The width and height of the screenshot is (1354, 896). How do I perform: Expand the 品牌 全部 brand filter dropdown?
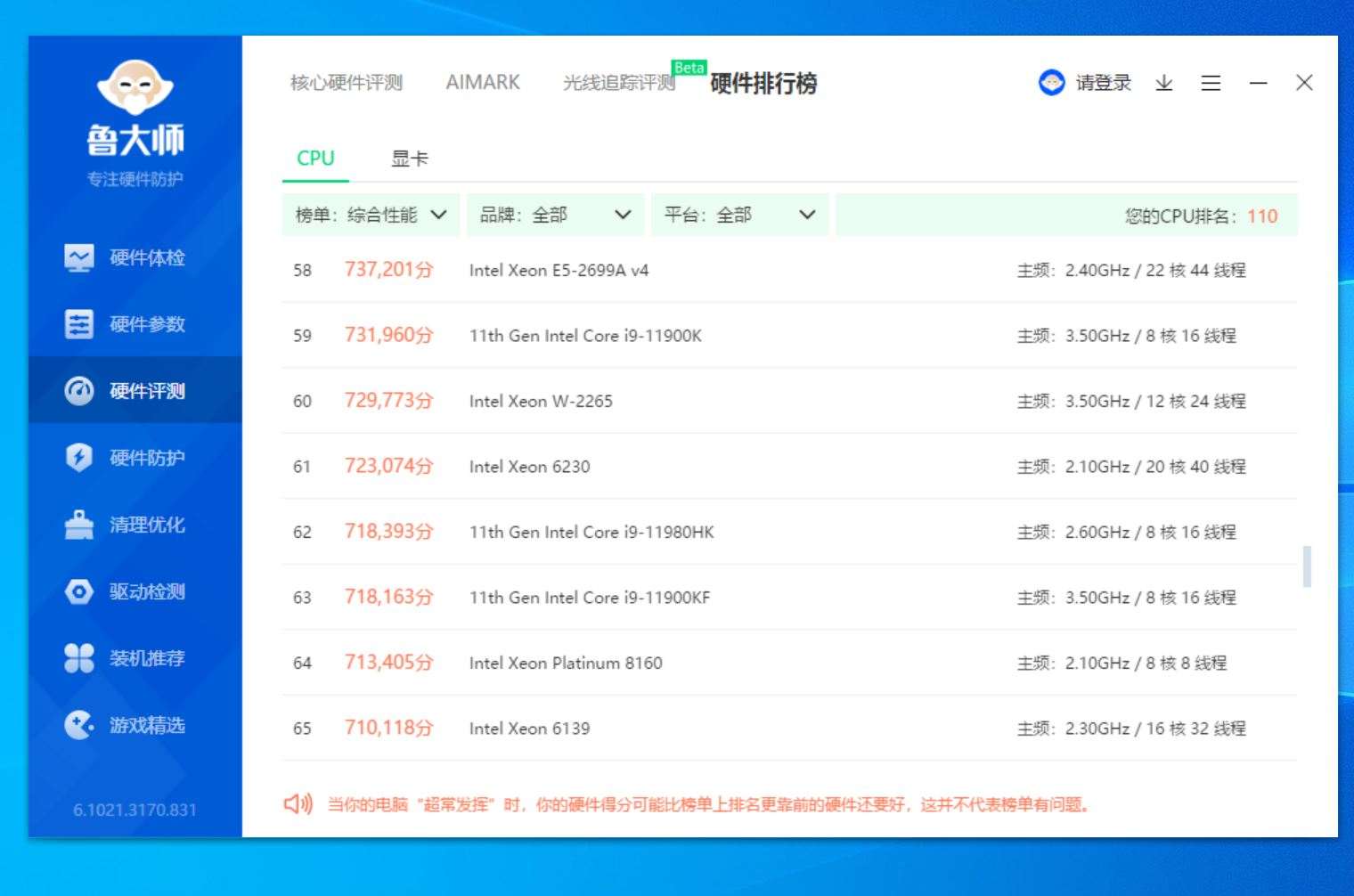pos(556,215)
